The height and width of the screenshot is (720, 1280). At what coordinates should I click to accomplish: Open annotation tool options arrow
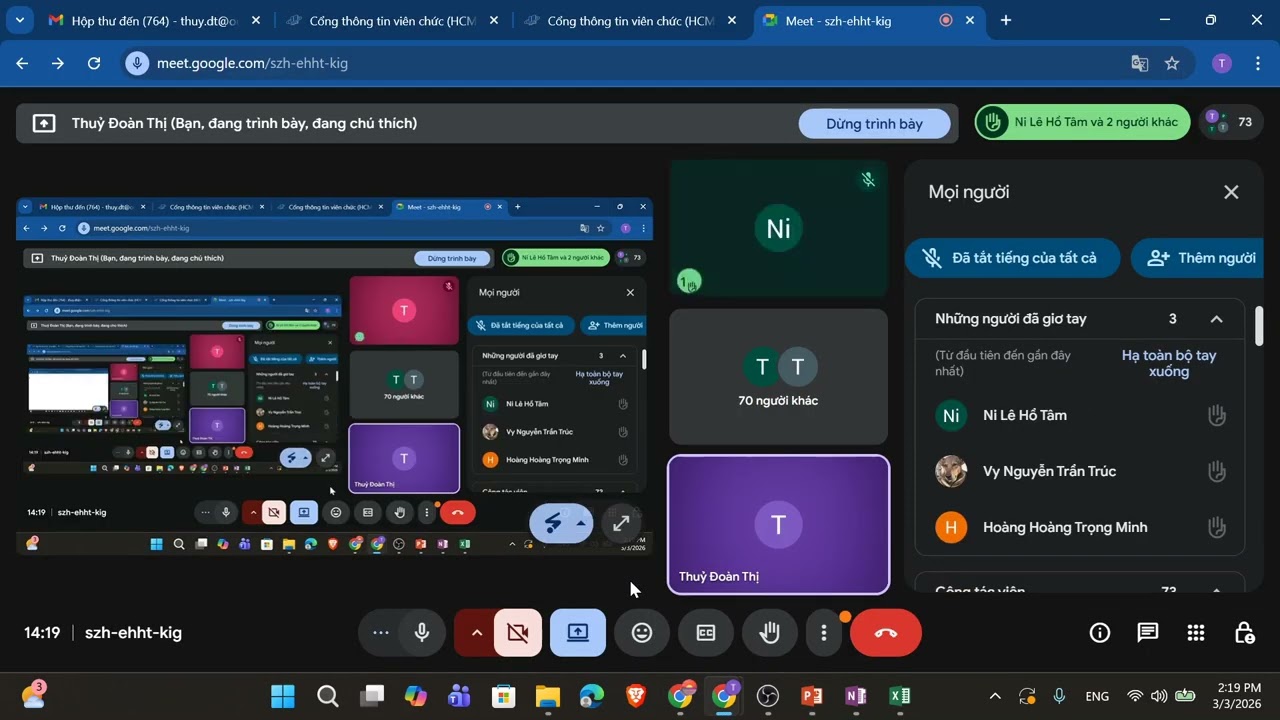coord(581,523)
